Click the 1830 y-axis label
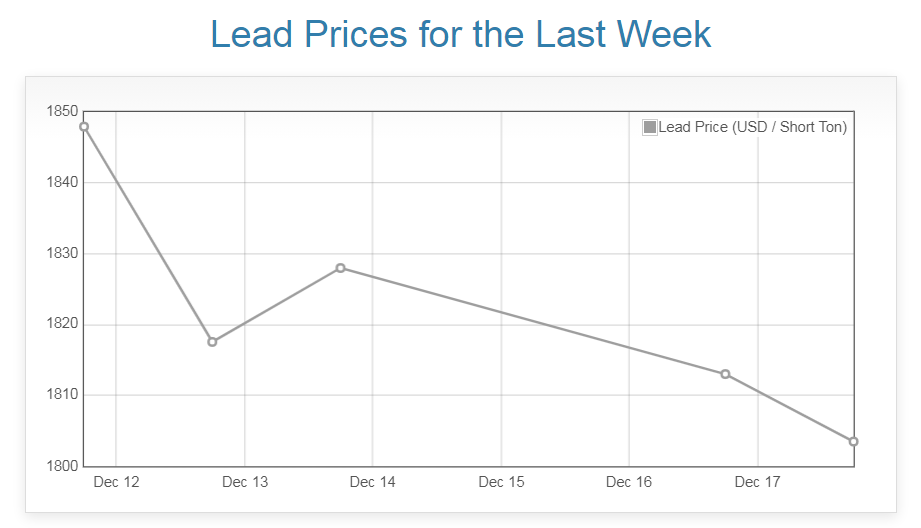 (x=62, y=254)
